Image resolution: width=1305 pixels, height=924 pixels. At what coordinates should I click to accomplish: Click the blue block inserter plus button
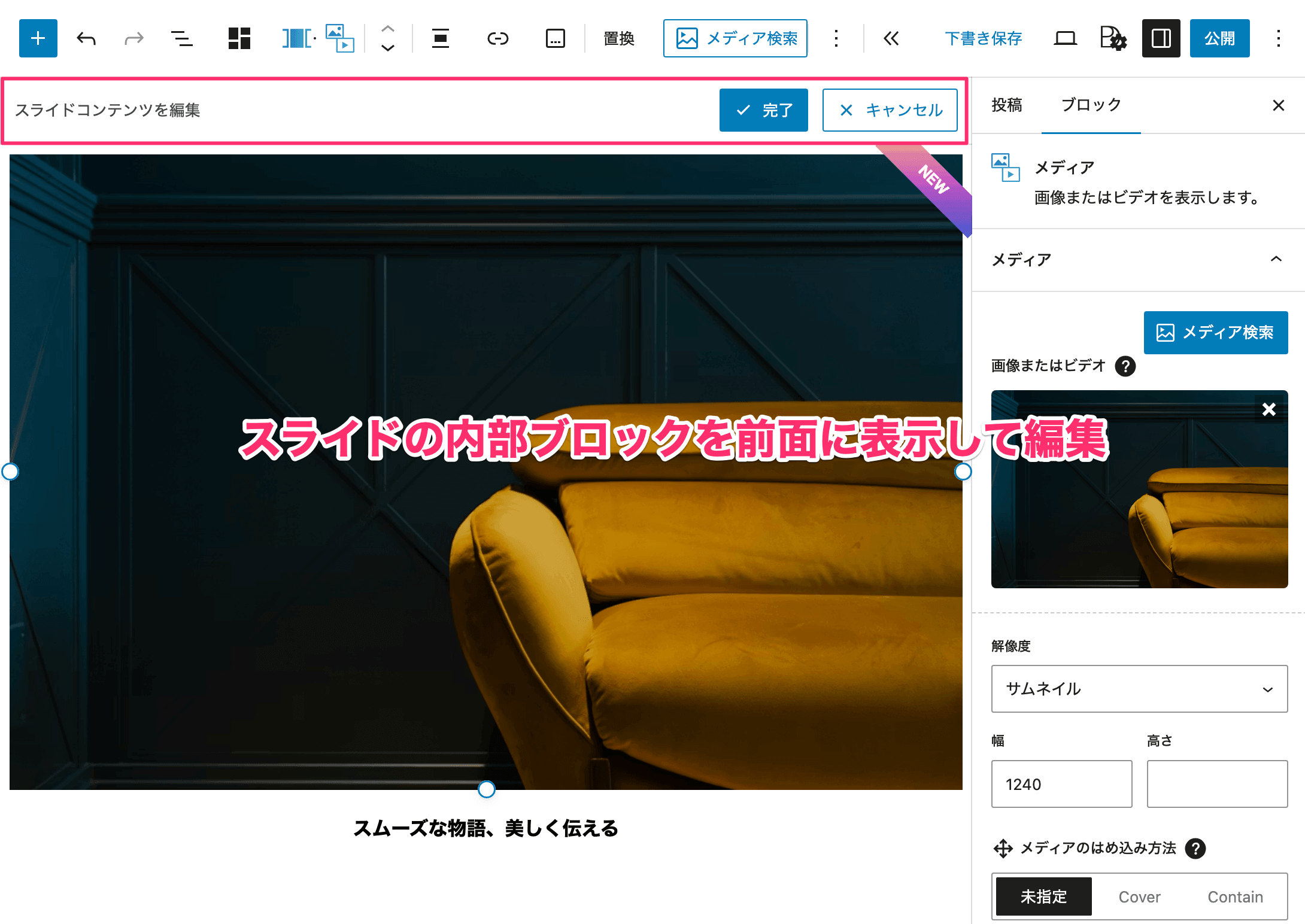[38, 38]
